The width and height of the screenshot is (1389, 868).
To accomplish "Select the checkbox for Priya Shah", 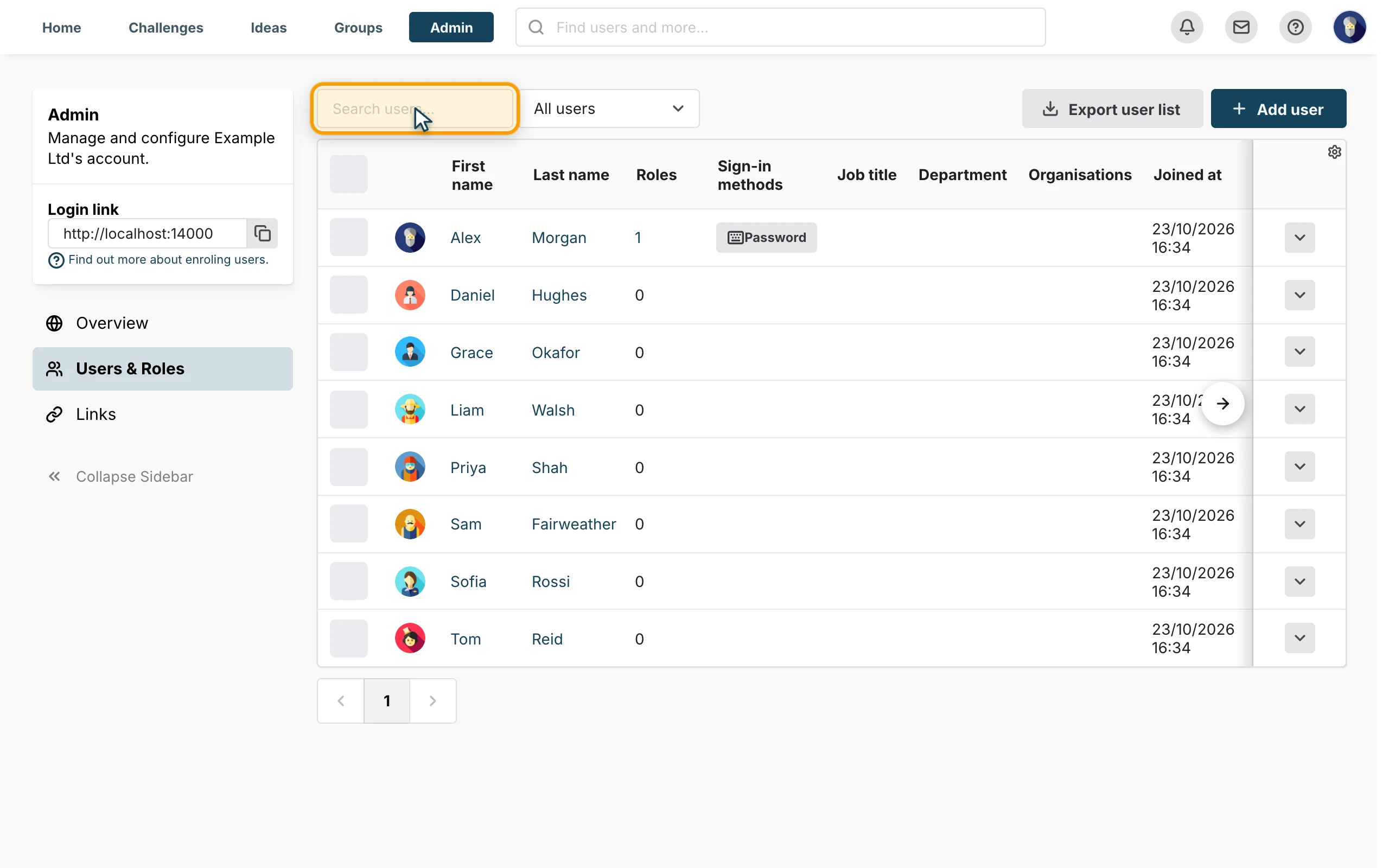I will [348, 467].
